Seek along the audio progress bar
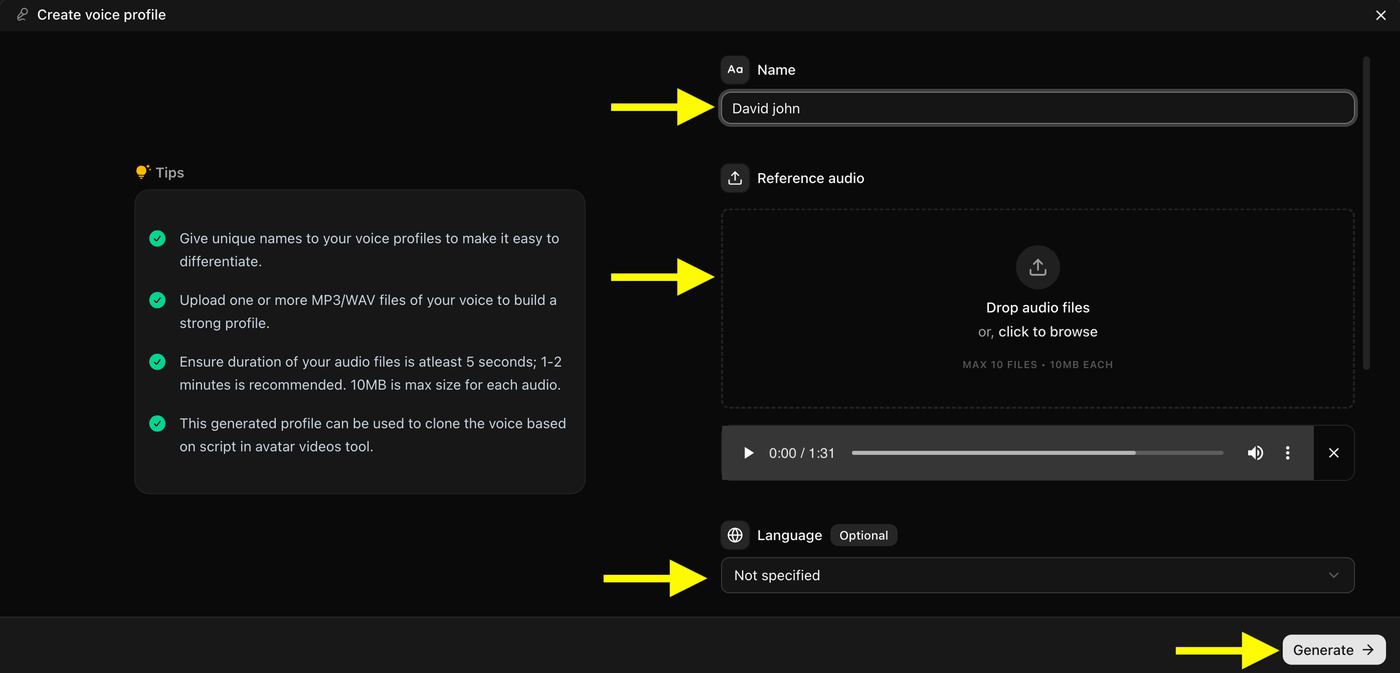 (x=1037, y=453)
